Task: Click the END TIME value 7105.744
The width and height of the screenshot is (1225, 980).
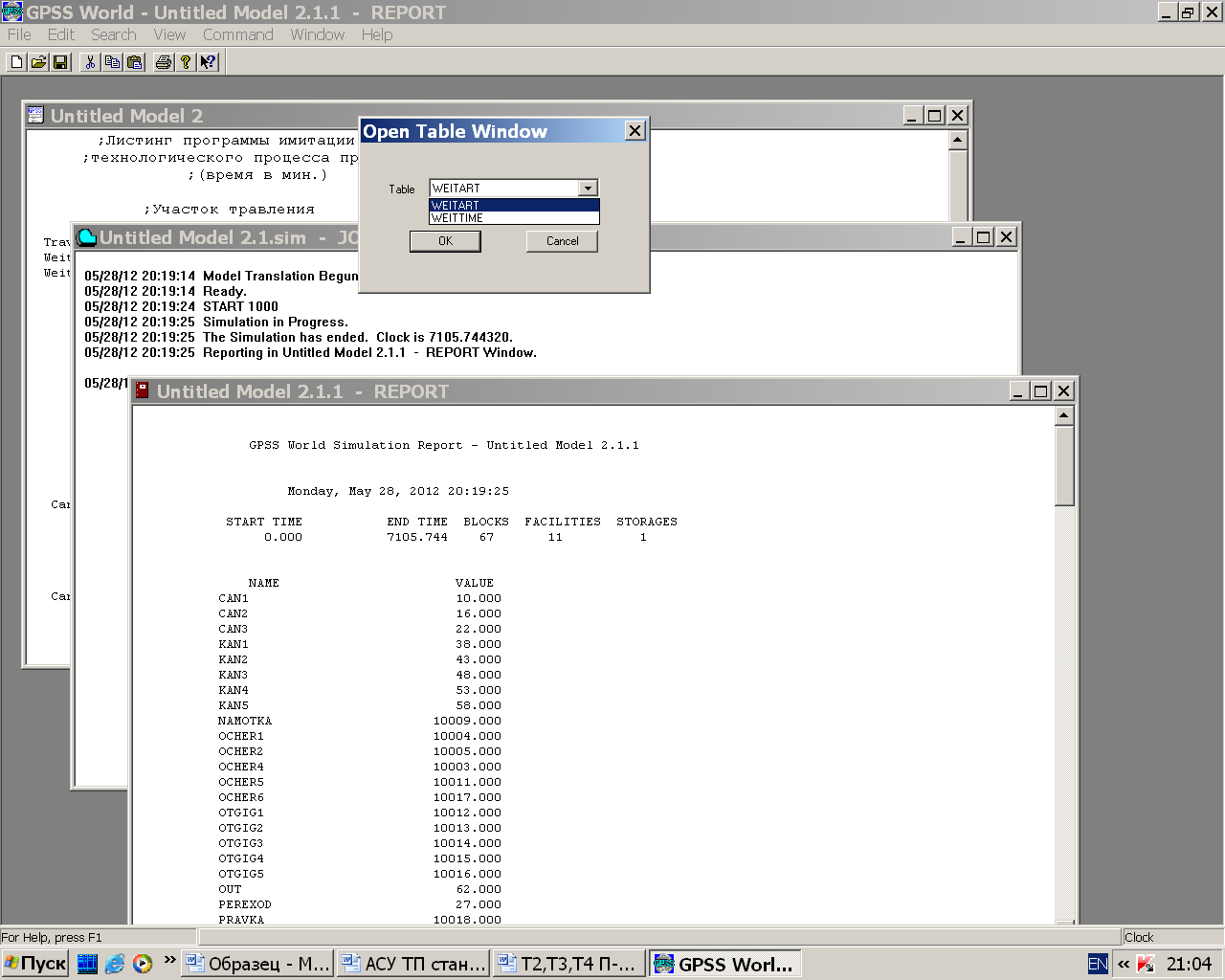Action: coord(417,537)
